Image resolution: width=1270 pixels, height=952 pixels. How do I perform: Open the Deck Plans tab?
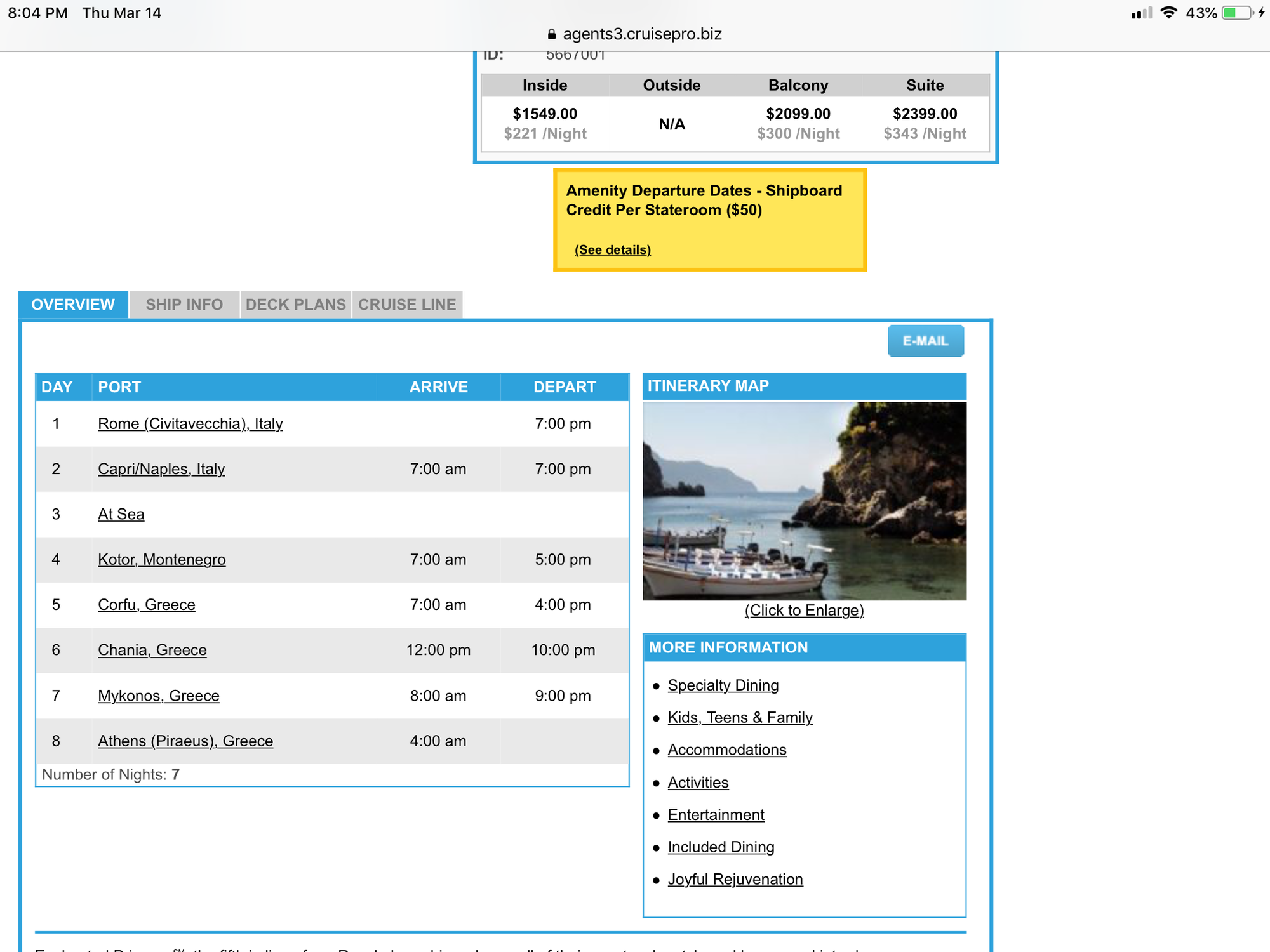pos(296,305)
